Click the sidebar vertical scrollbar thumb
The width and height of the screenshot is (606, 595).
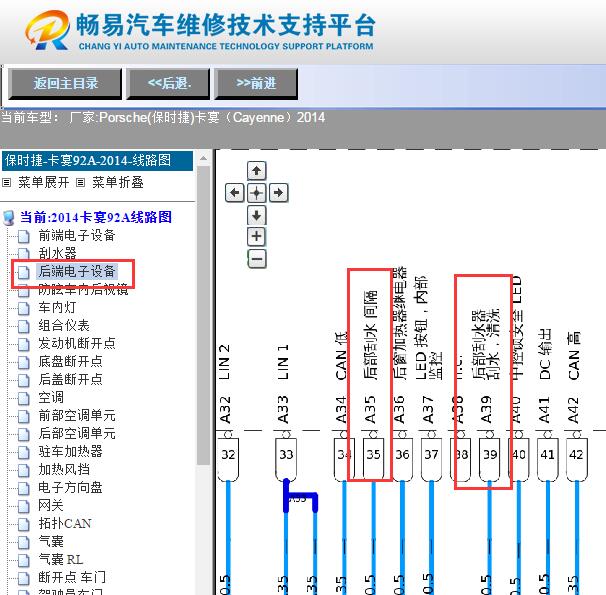(x=203, y=316)
